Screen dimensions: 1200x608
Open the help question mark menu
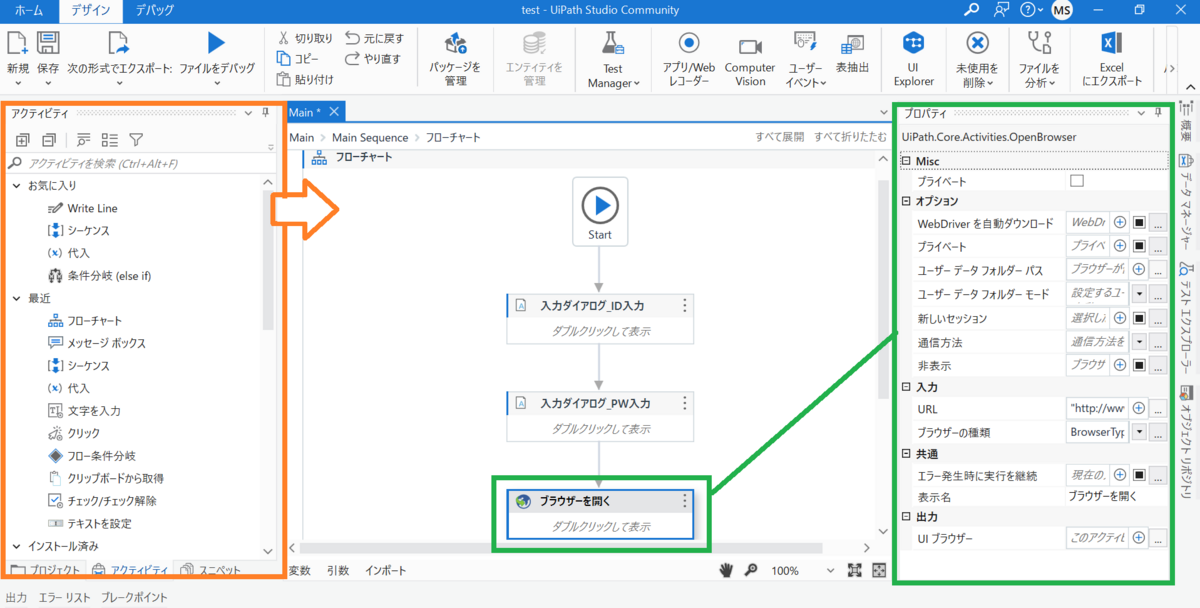[x=1031, y=10]
